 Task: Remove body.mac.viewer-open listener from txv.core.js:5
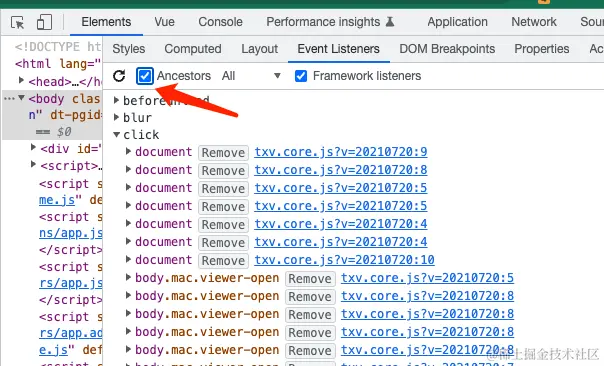pyautogui.click(x=310, y=279)
